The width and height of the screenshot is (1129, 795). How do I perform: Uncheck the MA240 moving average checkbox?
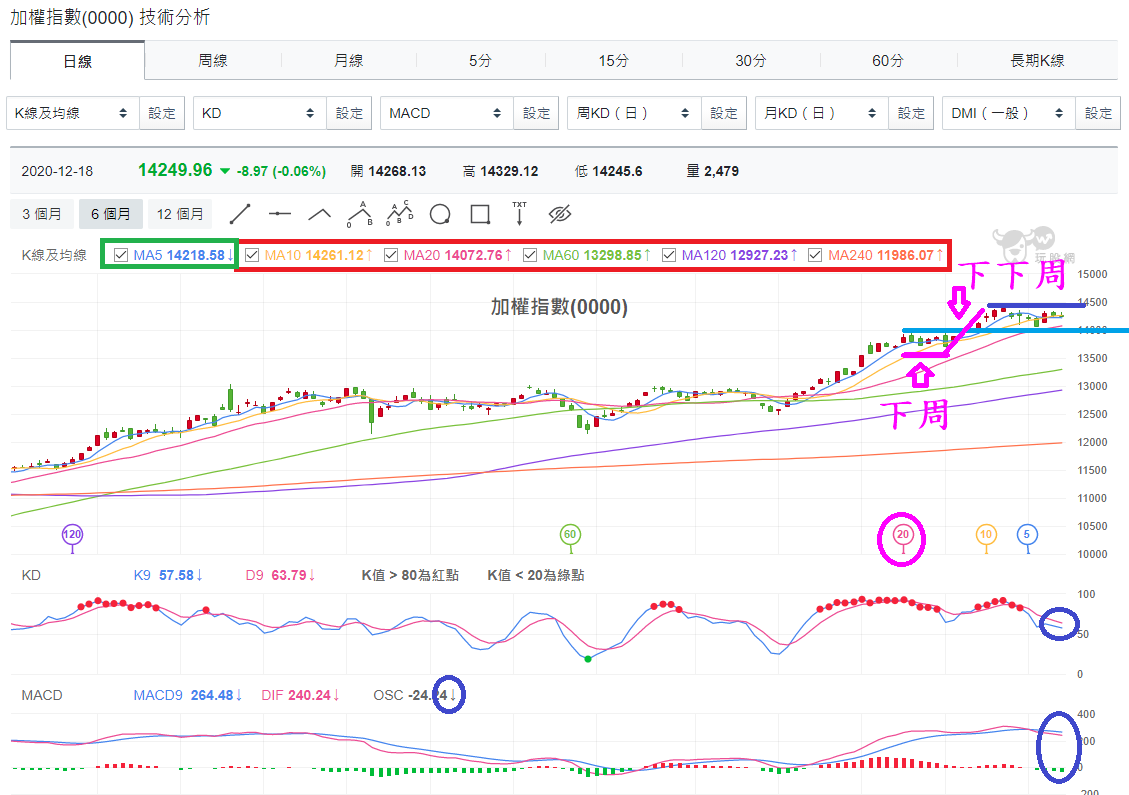click(x=815, y=255)
